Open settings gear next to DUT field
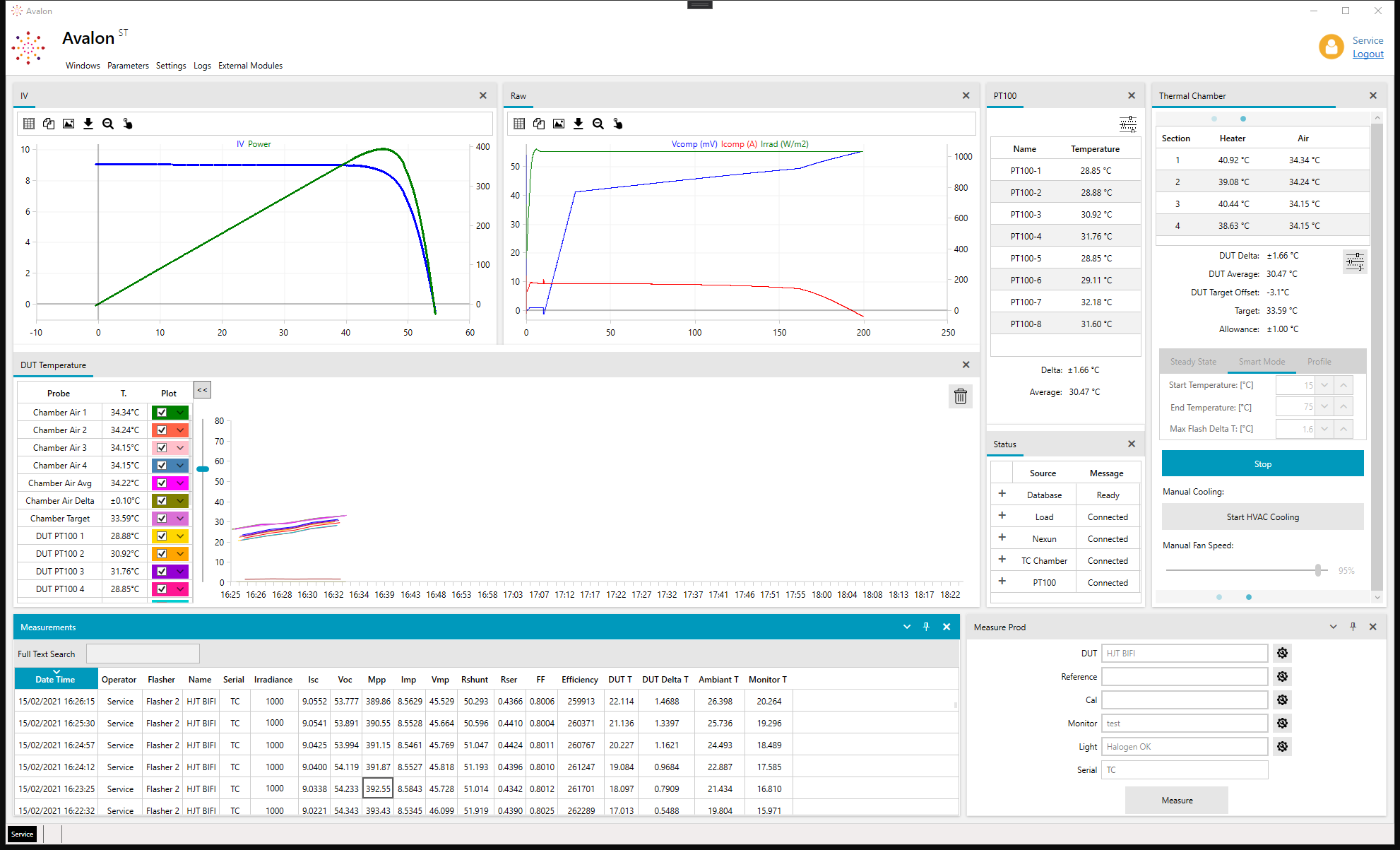The width and height of the screenshot is (1400, 850). (x=1283, y=654)
